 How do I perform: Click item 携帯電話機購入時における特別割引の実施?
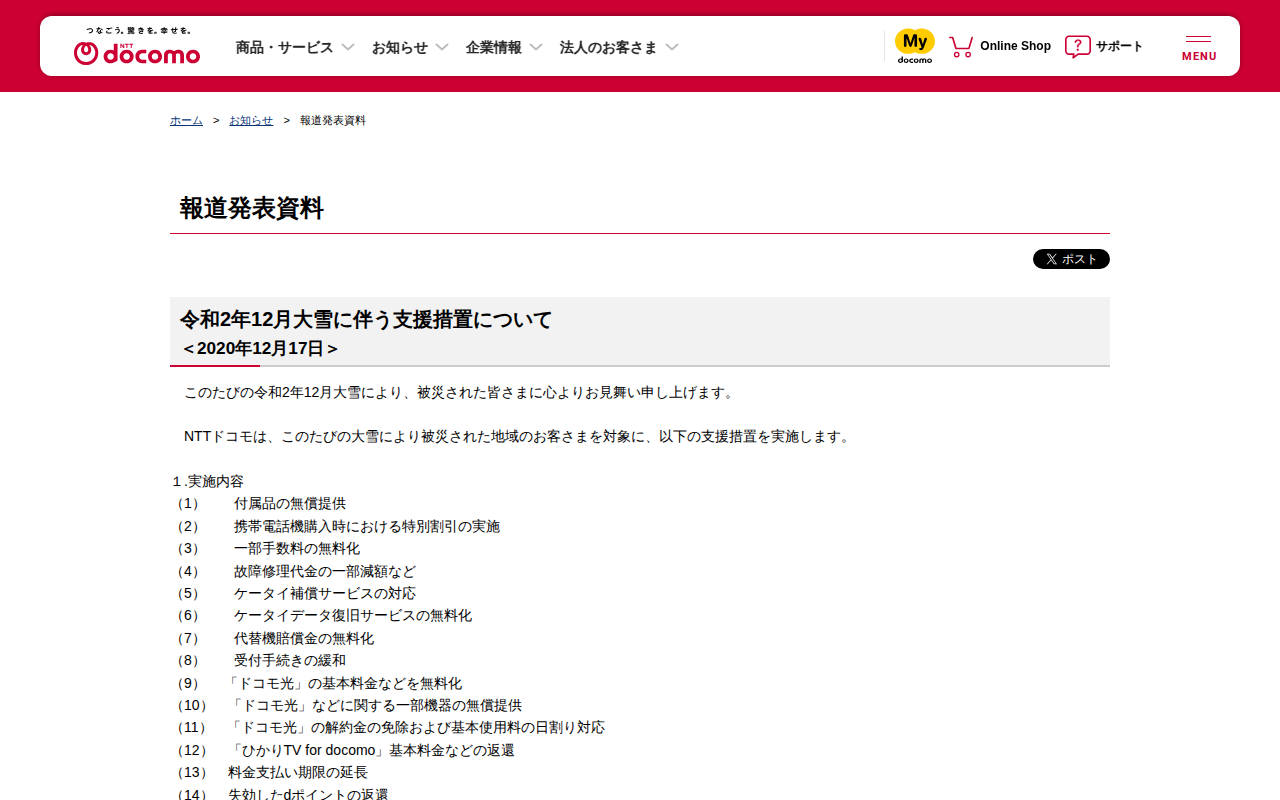click(x=367, y=526)
